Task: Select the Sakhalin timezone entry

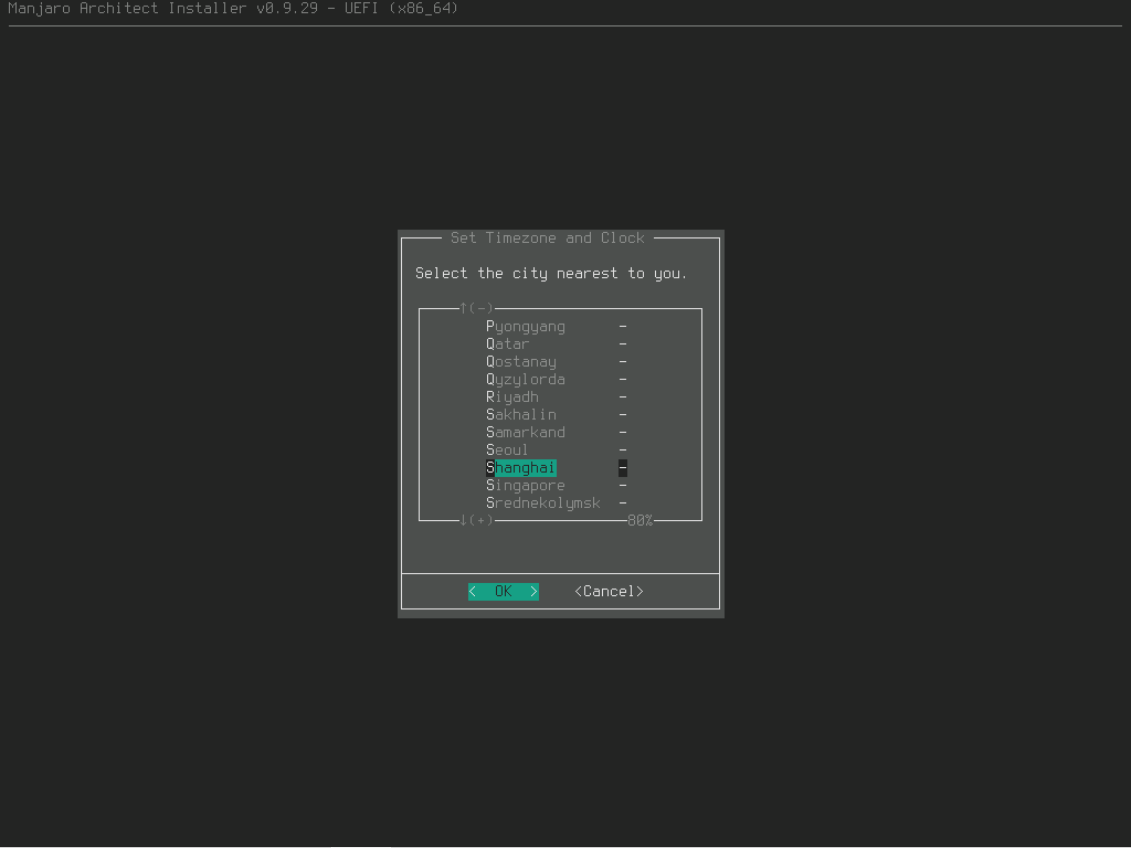Action: [521, 415]
